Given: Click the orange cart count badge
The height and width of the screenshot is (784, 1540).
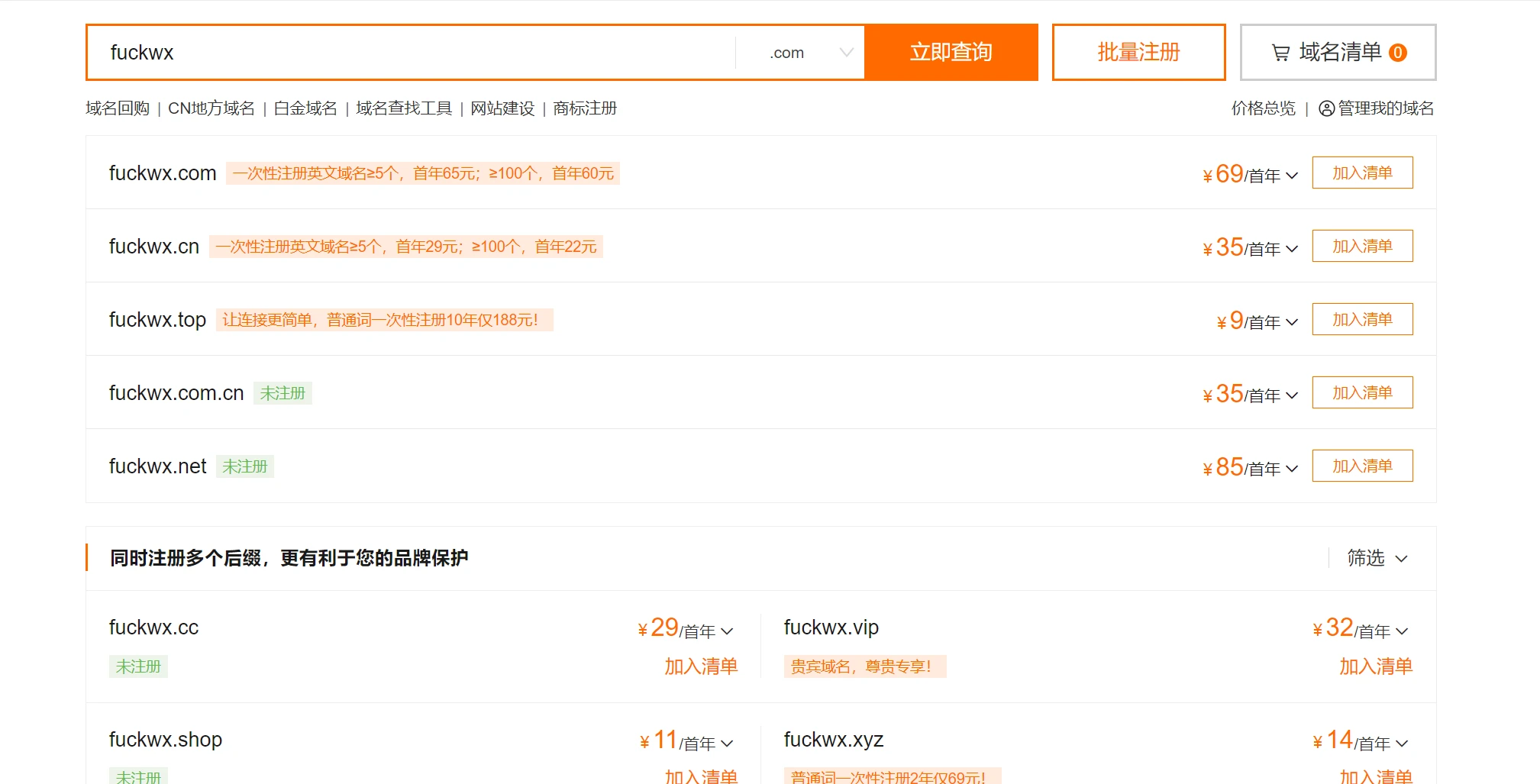Looking at the screenshot, I should (1398, 53).
